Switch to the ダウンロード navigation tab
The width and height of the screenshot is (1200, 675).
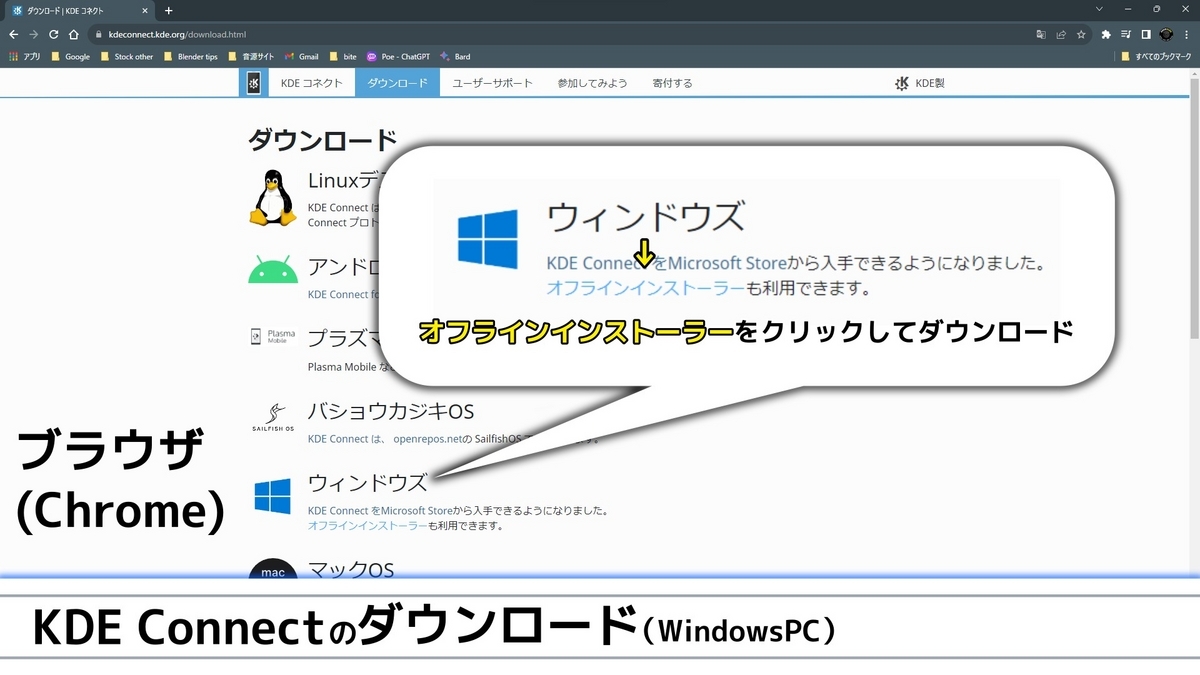tap(399, 82)
